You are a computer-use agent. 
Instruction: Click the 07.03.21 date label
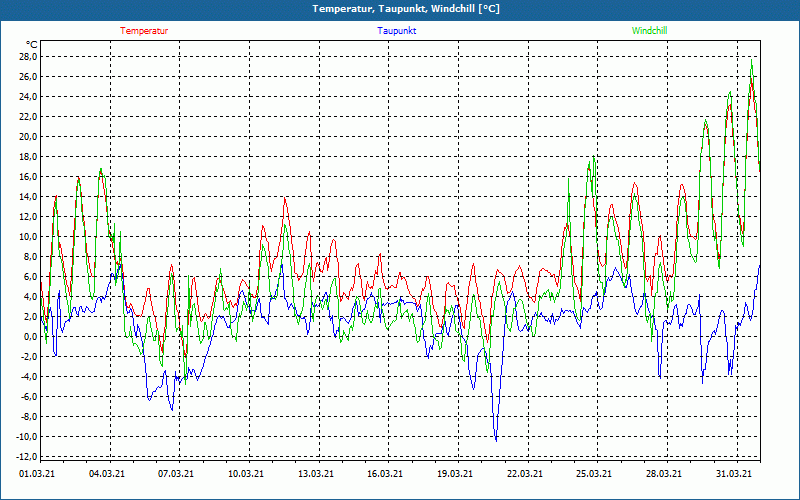176,473
